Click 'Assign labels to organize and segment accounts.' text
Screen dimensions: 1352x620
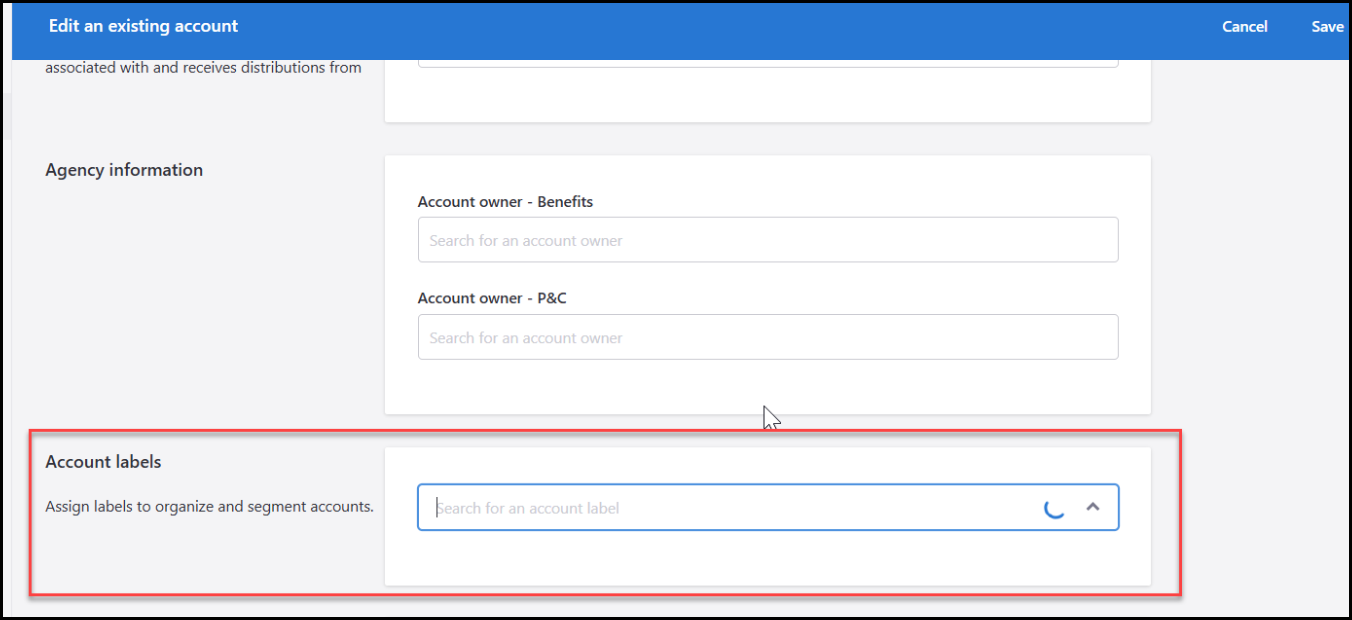coord(209,506)
